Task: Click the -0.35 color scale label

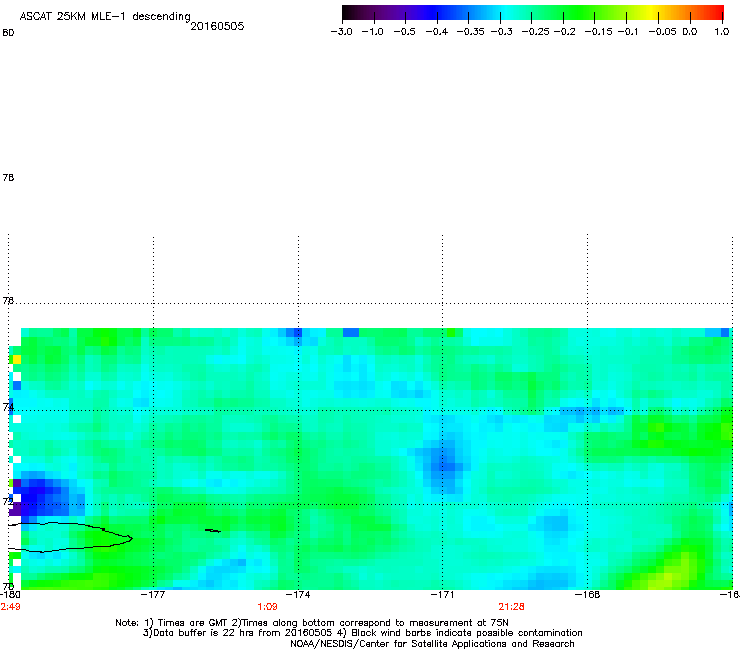Action: (471, 32)
